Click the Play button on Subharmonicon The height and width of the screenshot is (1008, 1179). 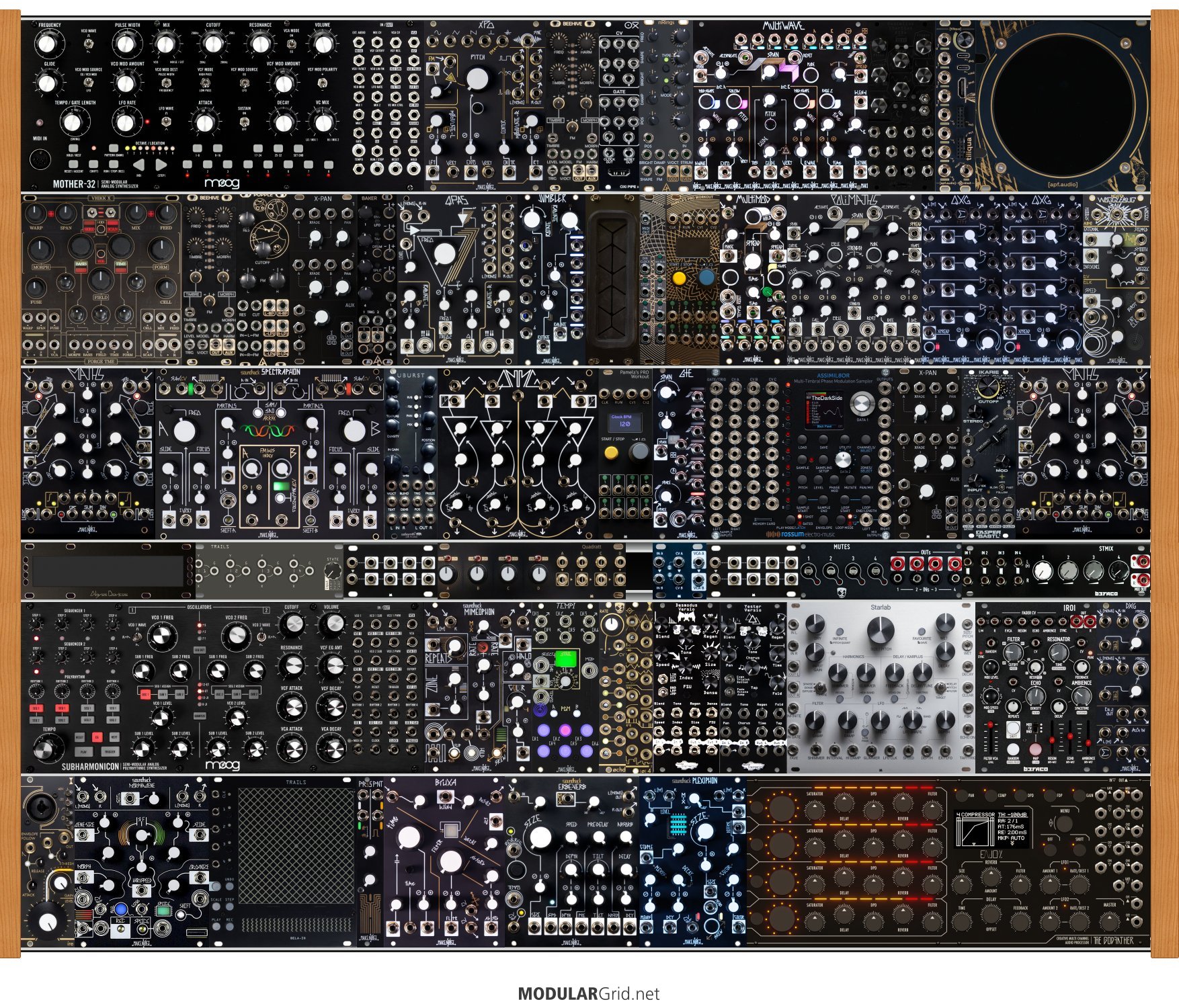[x=83, y=752]
